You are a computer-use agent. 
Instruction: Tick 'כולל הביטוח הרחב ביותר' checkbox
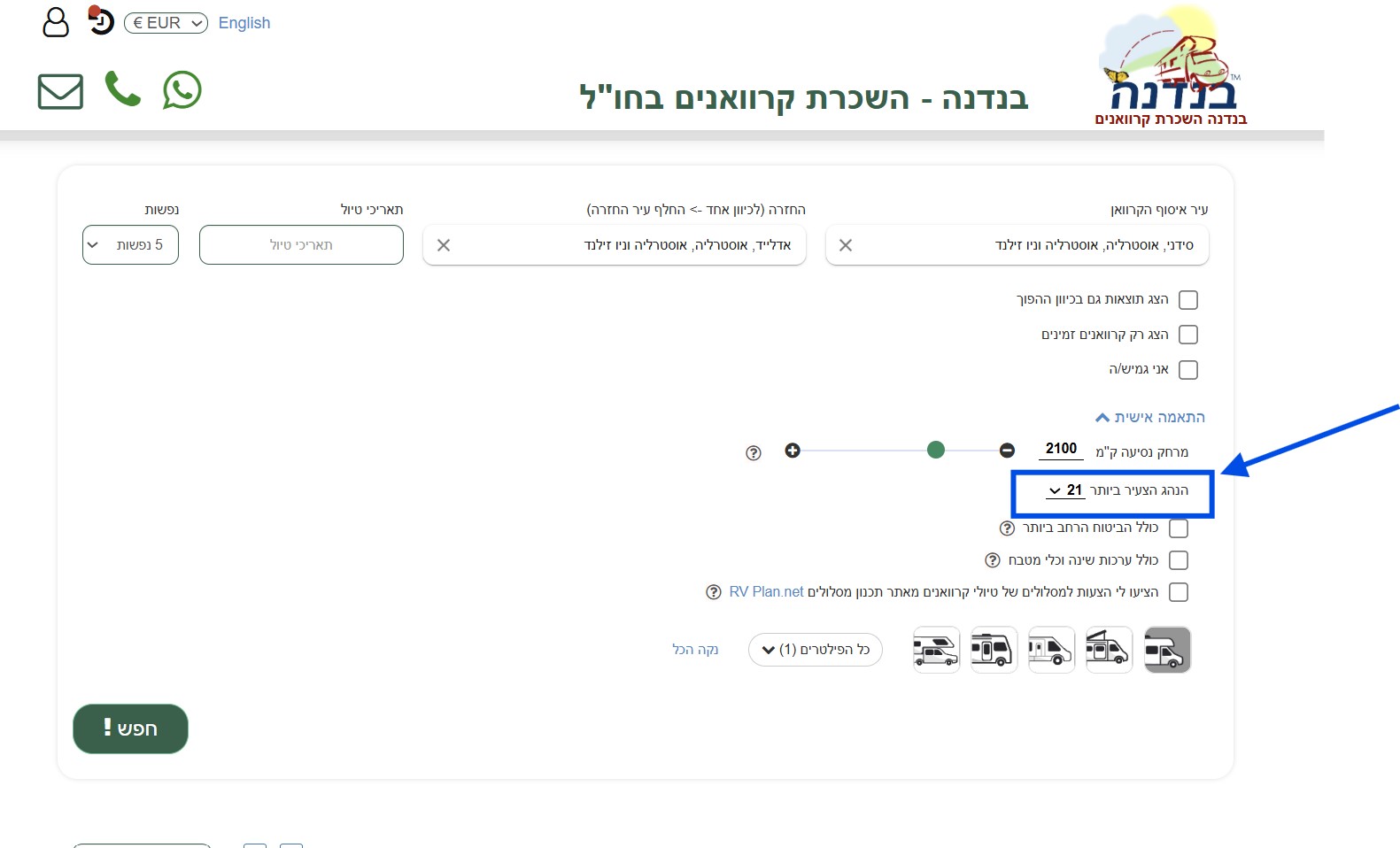1178,528
